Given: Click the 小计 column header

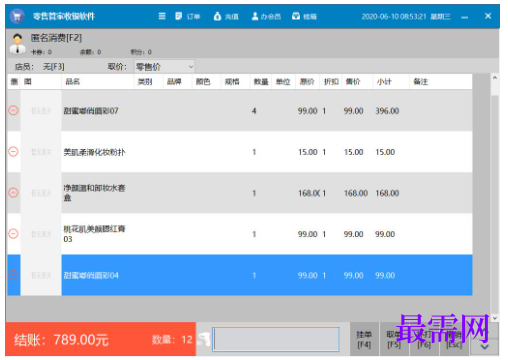Looking at the screenshot, I should point(384,82).
